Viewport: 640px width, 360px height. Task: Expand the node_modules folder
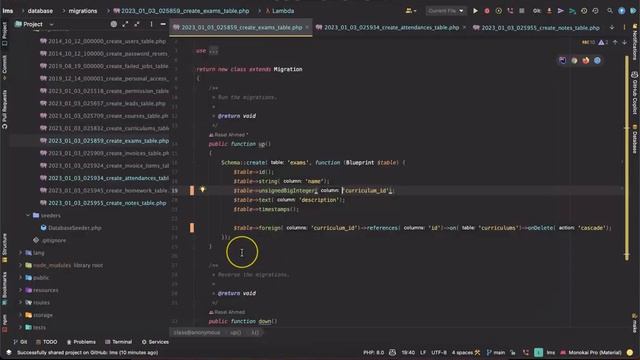[20, 265]
